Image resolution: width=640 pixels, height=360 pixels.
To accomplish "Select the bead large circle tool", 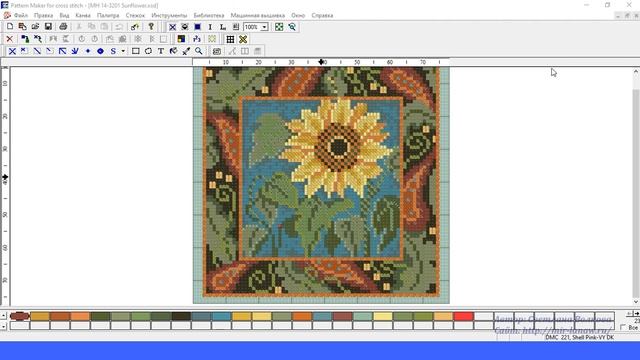I will [100, 51].
